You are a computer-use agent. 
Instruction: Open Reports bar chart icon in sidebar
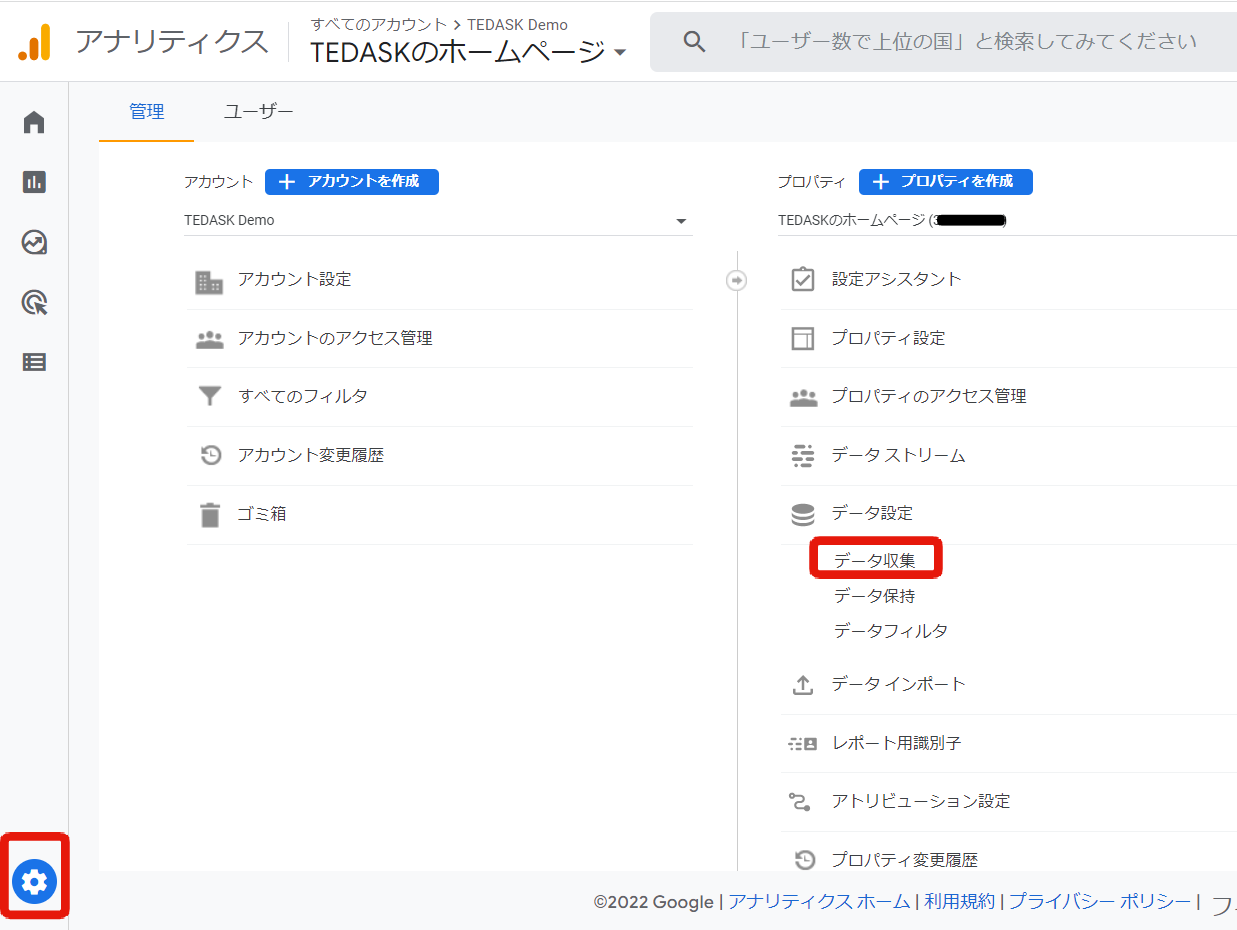tap(34, 182)
